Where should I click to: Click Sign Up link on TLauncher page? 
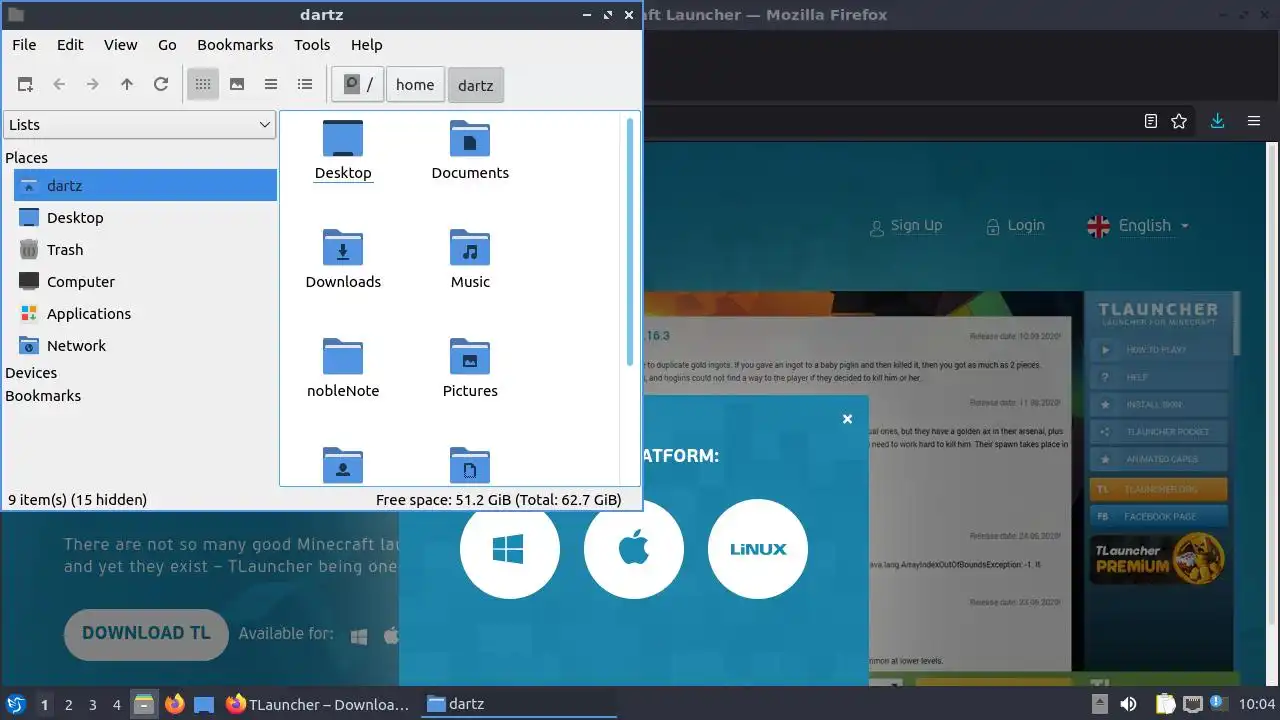click(906, 226)
